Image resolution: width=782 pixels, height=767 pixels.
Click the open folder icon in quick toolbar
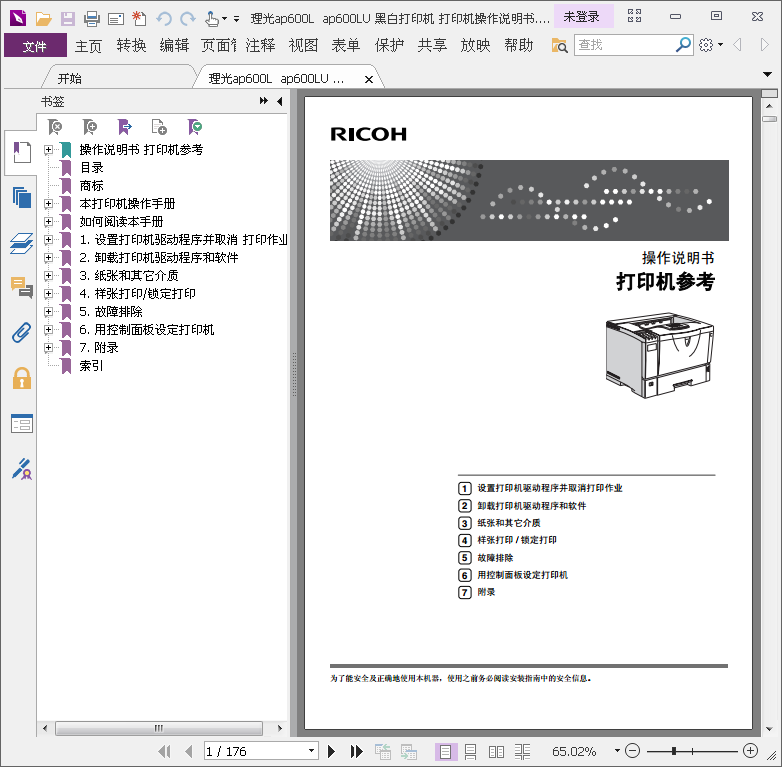[43, 19]
